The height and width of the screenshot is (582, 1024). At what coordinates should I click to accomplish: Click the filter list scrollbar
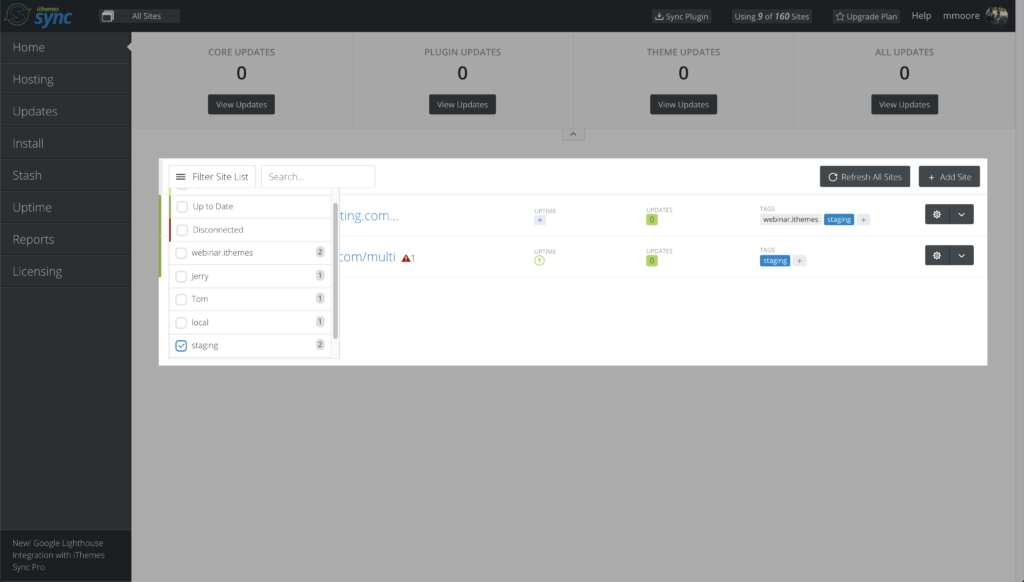[336, 271]
